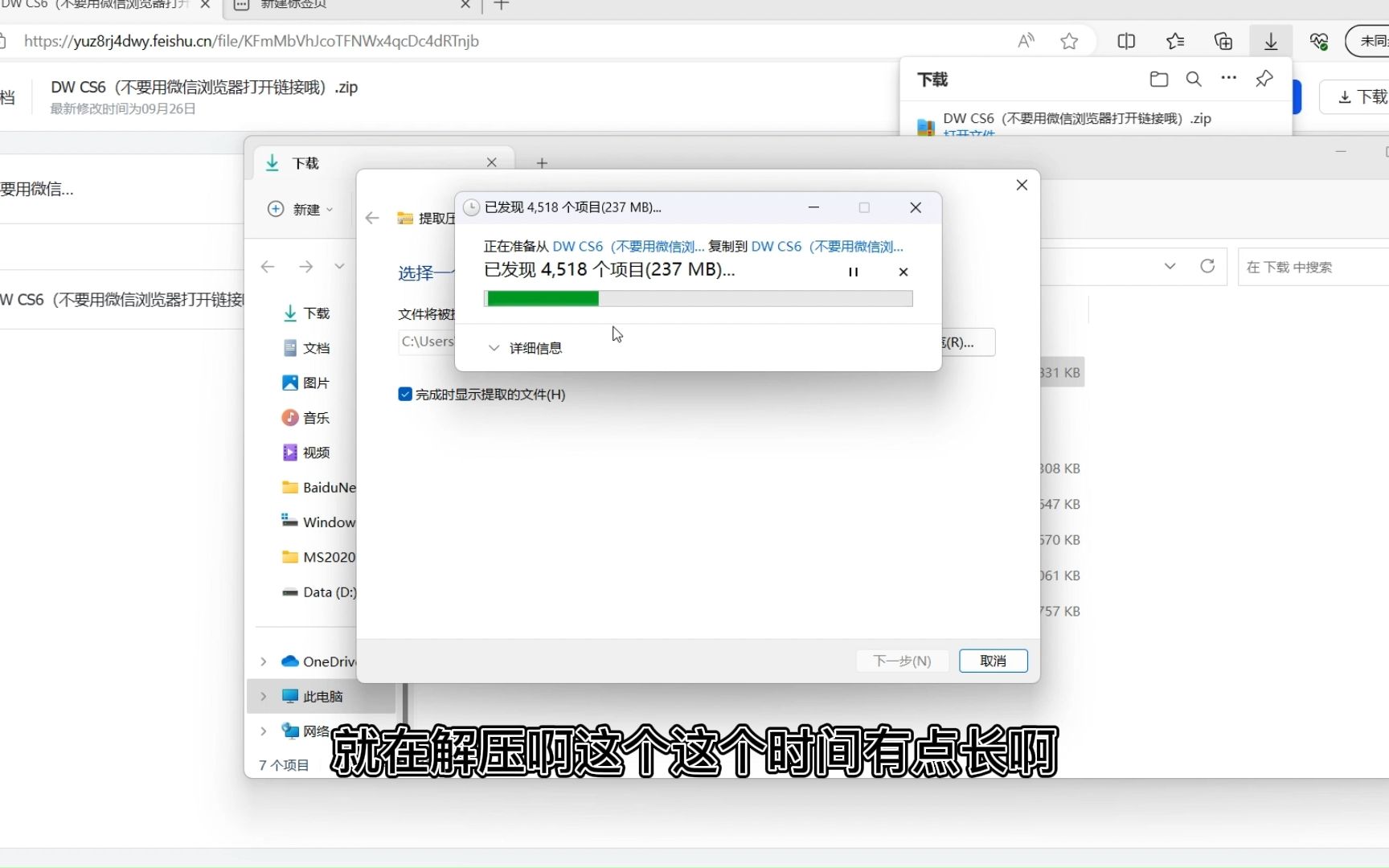1389x868 pixels.
Task: Click Edge read aloud icon
Action: (1026, 41)
